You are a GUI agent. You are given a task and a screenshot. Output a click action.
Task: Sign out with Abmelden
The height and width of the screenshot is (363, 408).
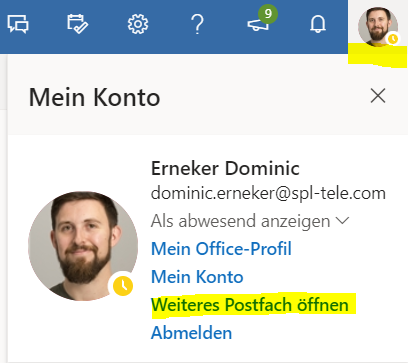[x=191, y=333]
